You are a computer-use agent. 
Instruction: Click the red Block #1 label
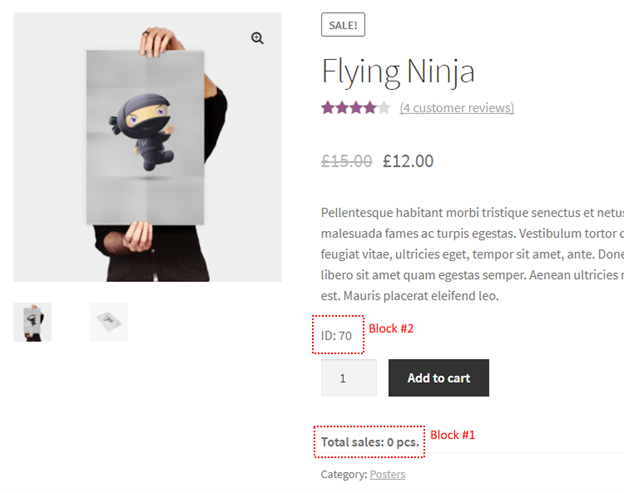[452, 435]
